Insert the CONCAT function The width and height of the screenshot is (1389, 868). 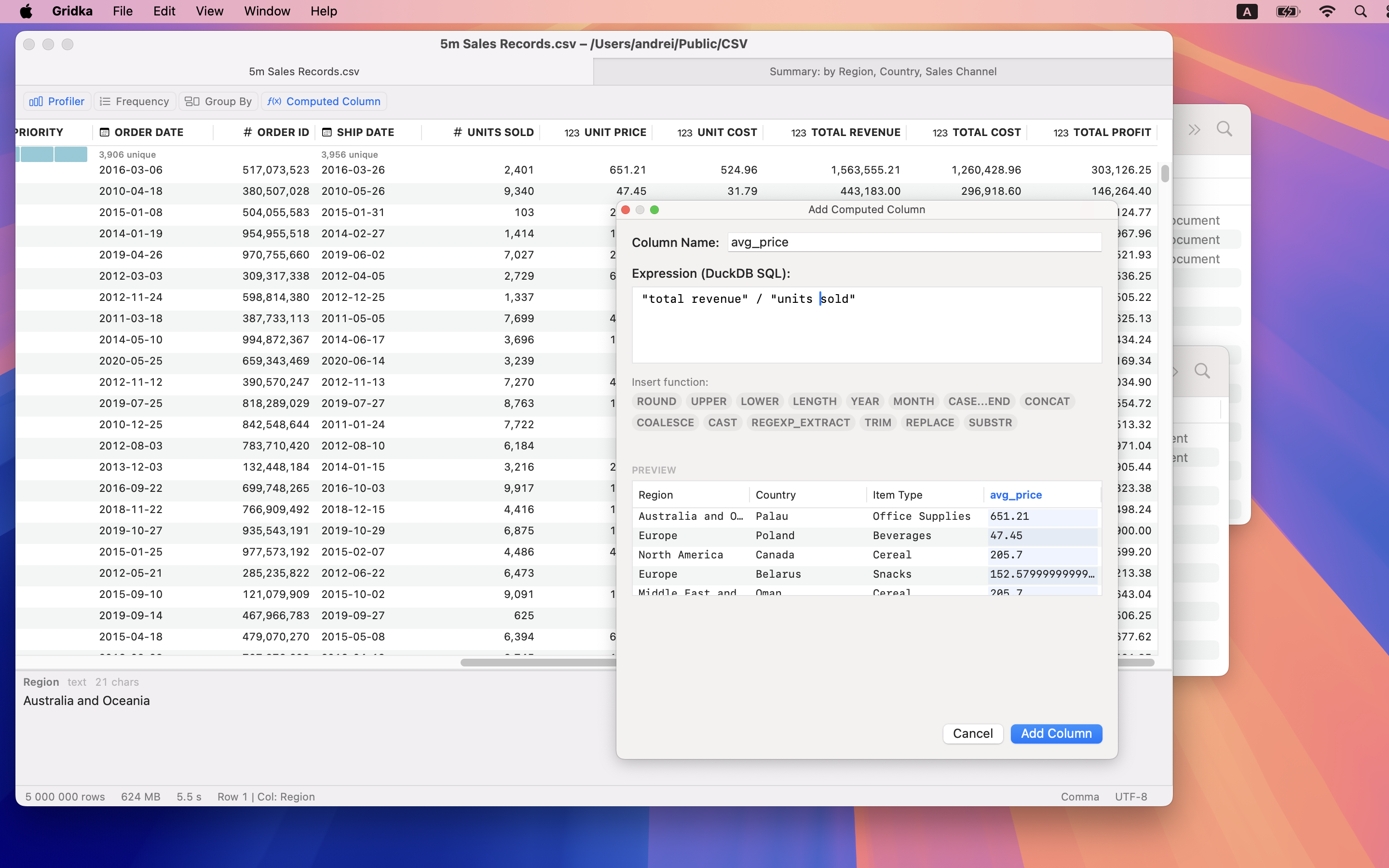coord(1047,401)
